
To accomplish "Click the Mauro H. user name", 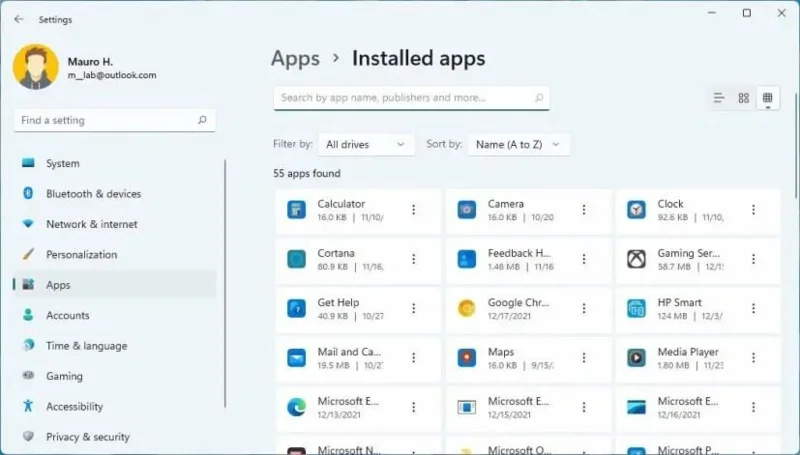I will [90, 62].
